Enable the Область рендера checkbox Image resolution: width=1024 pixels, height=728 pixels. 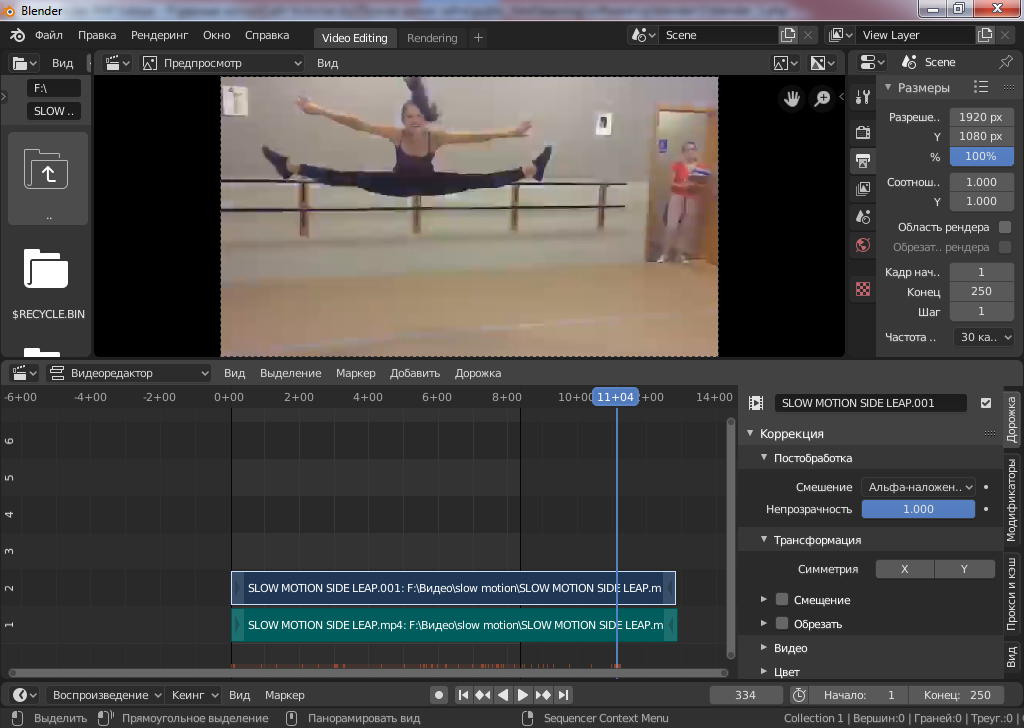point(1005,227)
